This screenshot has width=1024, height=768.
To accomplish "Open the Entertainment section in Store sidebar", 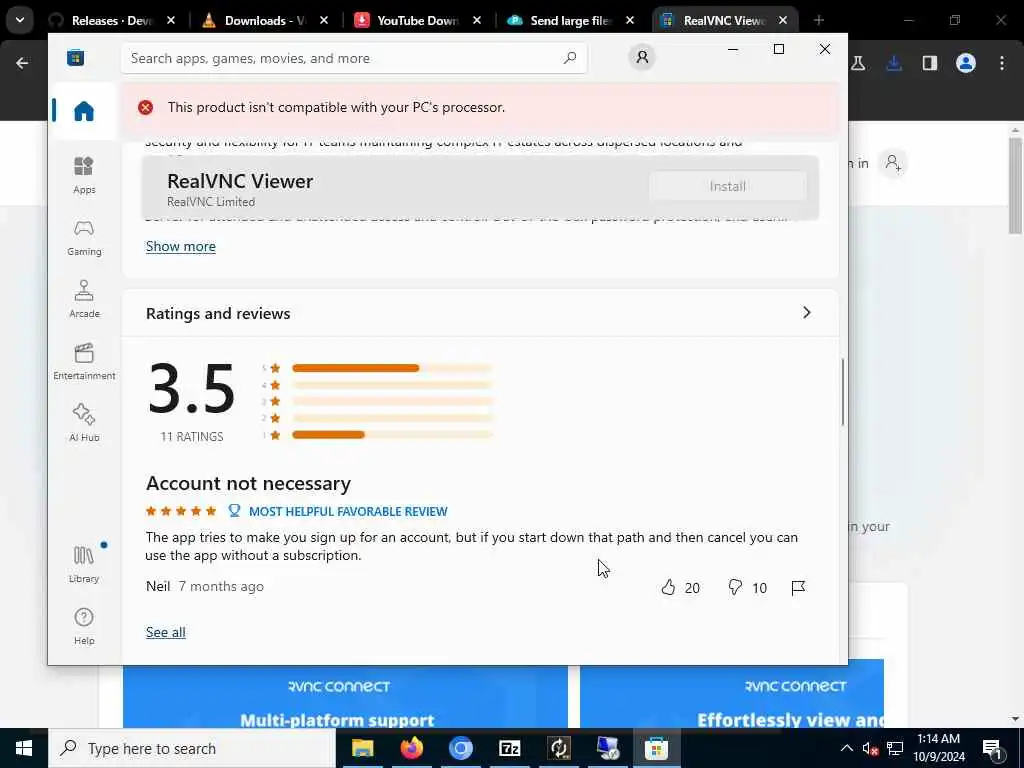I will (84, 362).
